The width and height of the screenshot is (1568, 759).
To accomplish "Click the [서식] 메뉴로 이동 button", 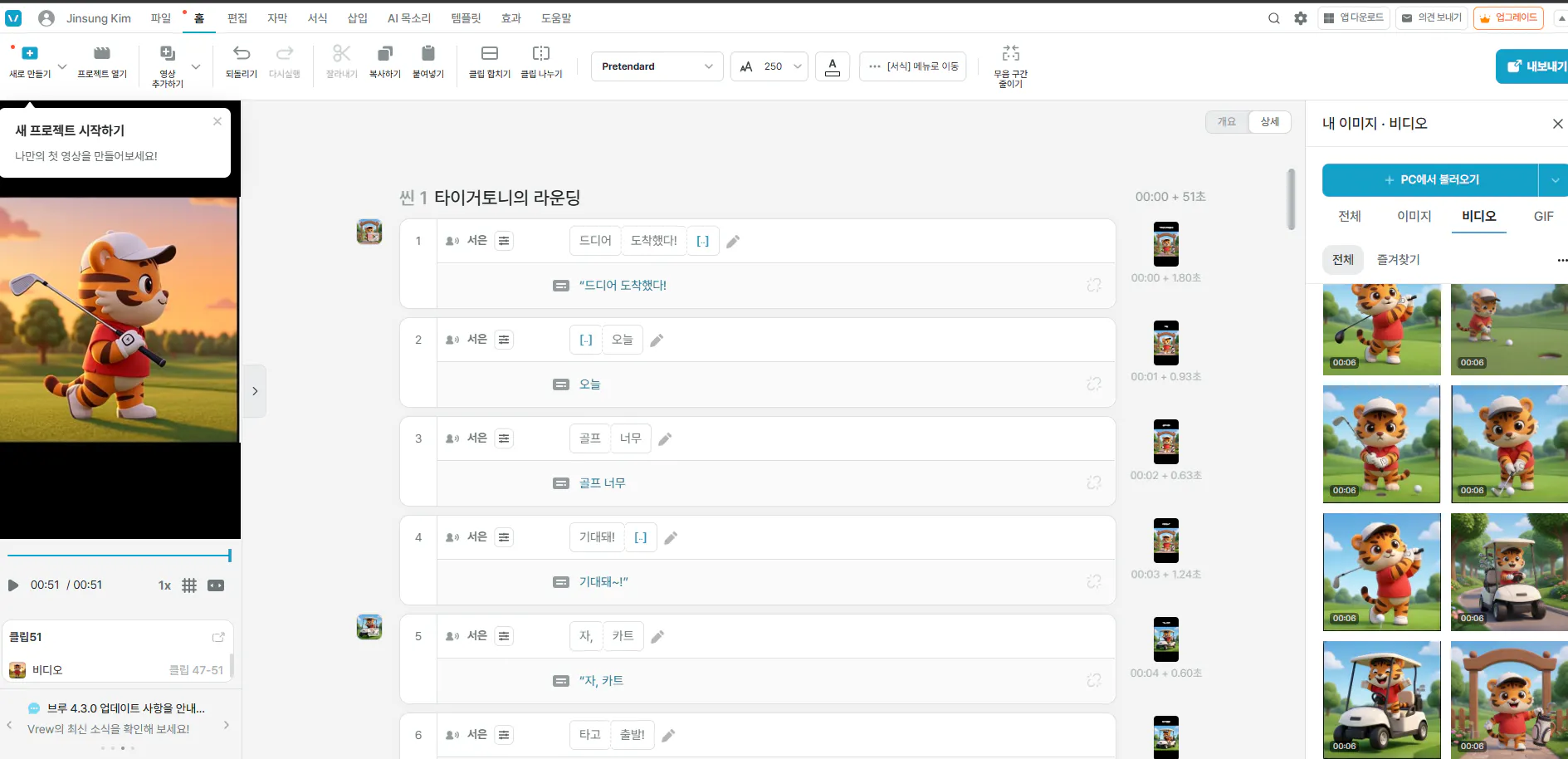I will (913, 66).
